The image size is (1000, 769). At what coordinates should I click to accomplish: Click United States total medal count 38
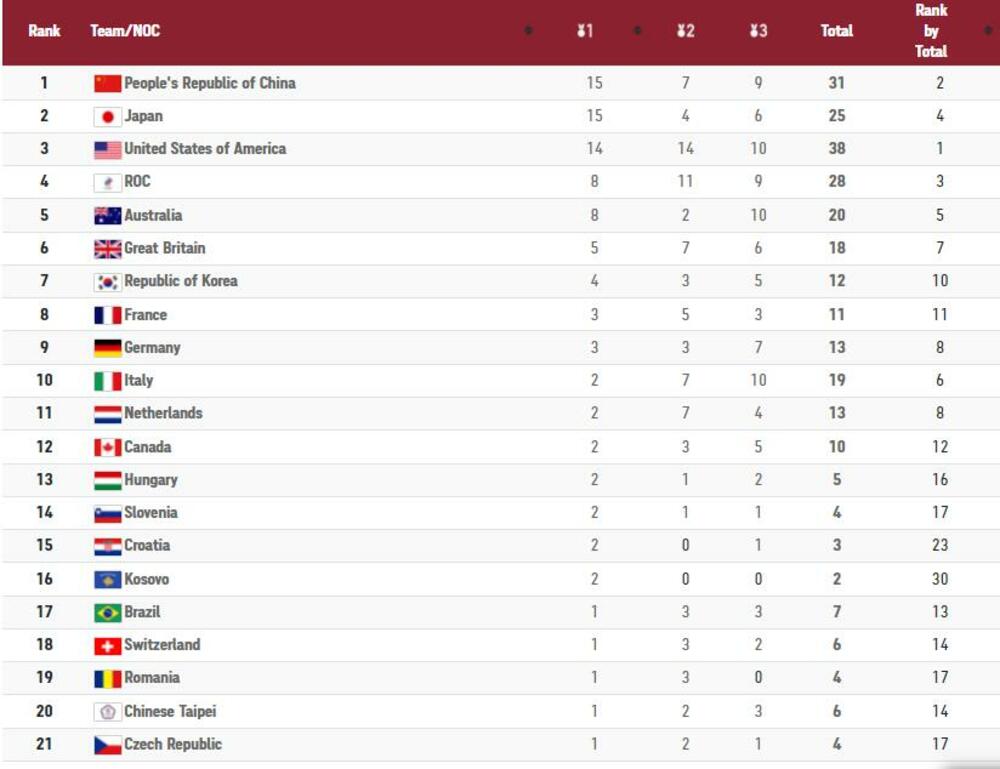(x=836, y=149)
